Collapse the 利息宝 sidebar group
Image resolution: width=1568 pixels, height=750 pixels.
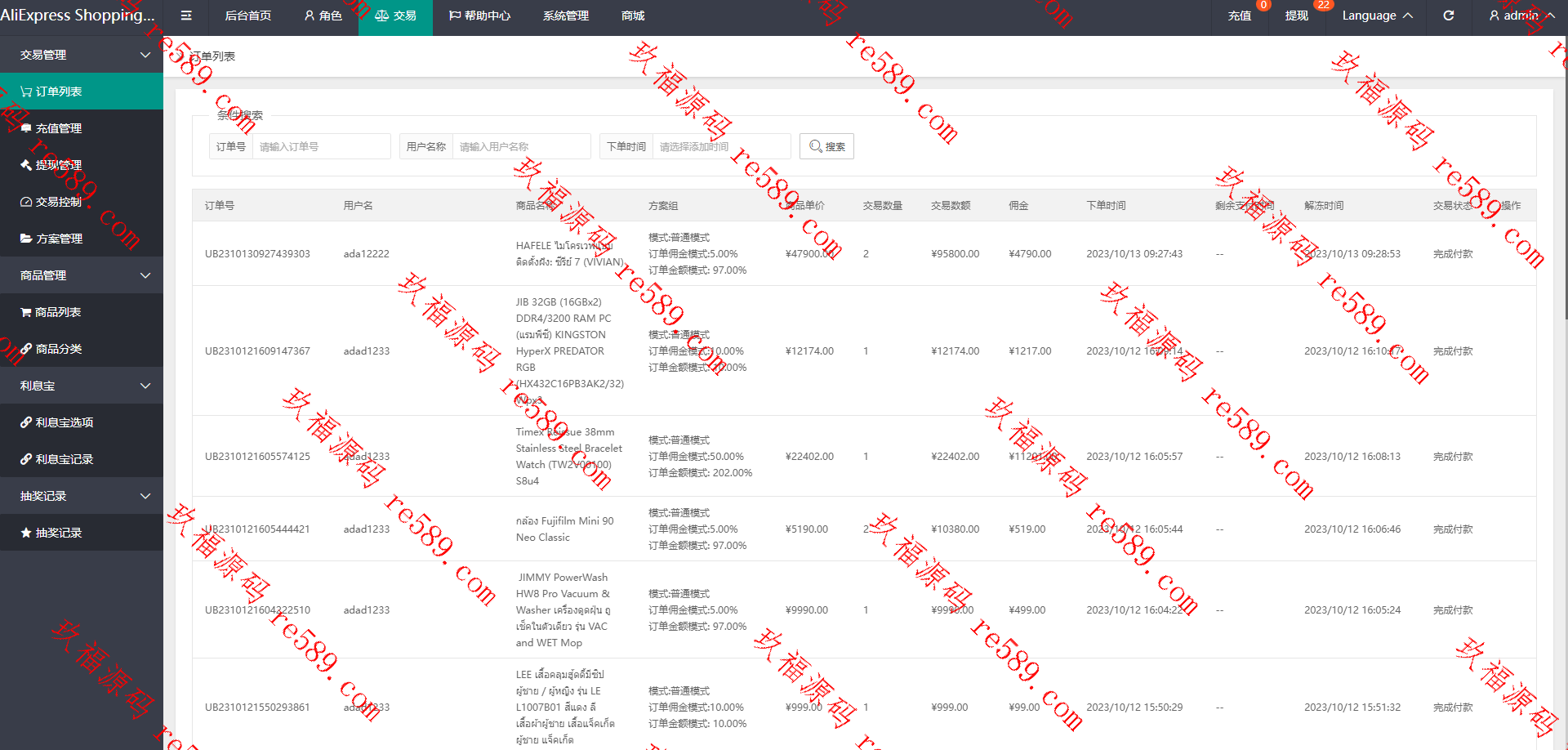pos(82,386)
